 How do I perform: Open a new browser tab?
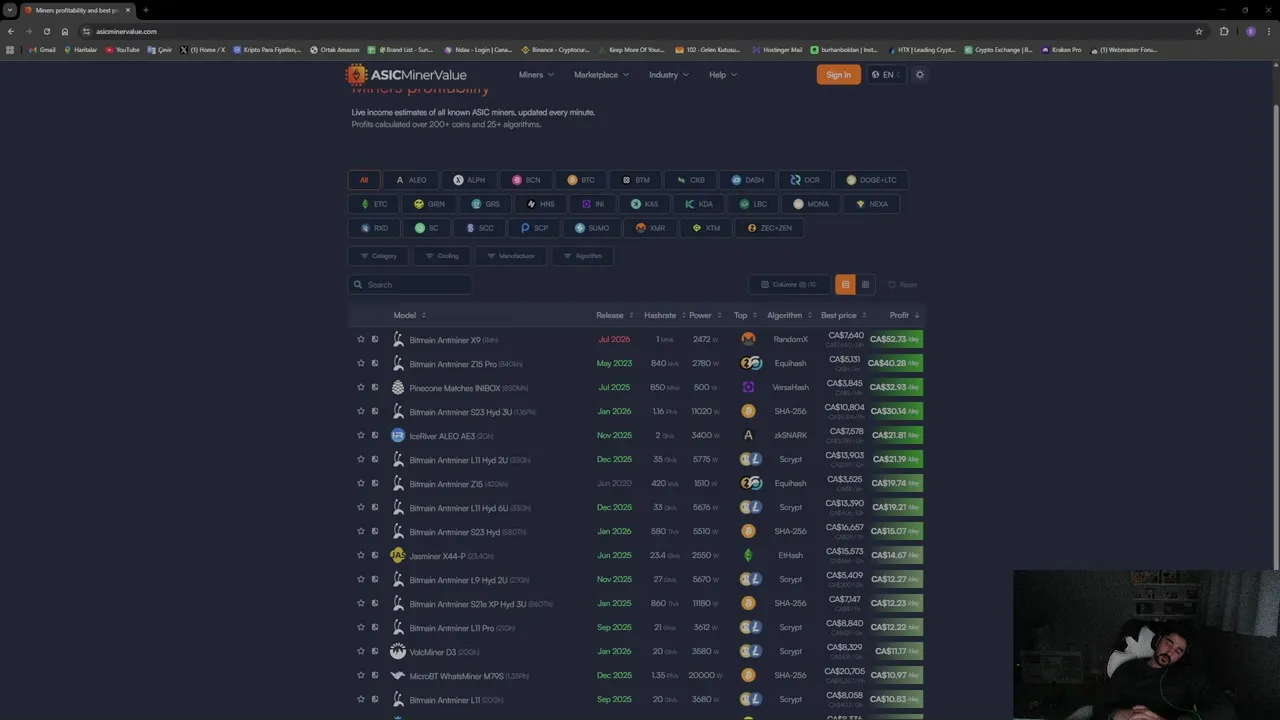(x=146, y=10)
